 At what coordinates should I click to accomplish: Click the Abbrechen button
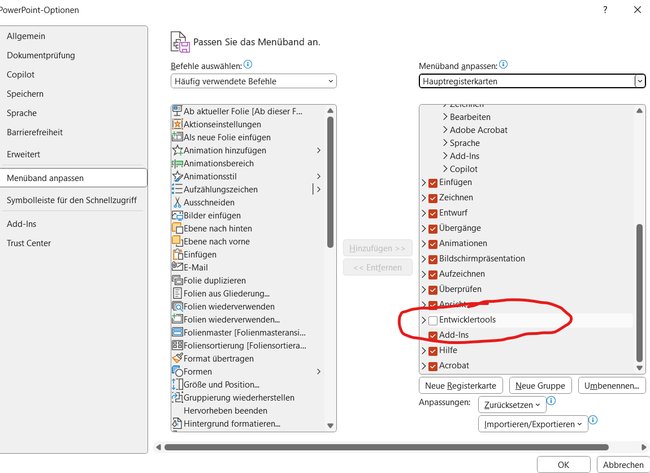point(623,465)
